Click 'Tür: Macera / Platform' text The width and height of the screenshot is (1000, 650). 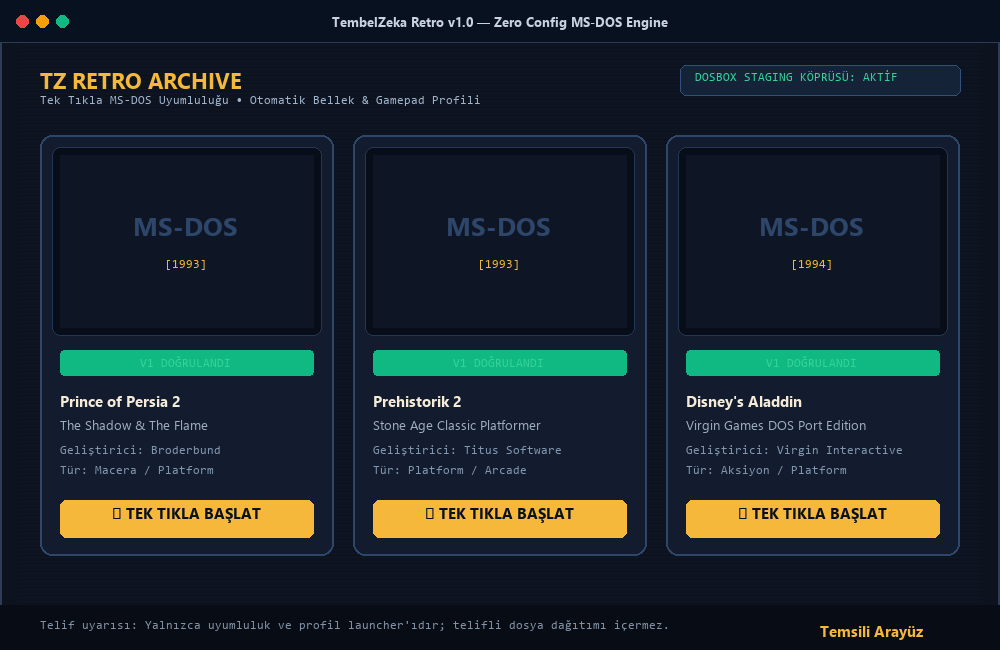[x=137, y=470]
